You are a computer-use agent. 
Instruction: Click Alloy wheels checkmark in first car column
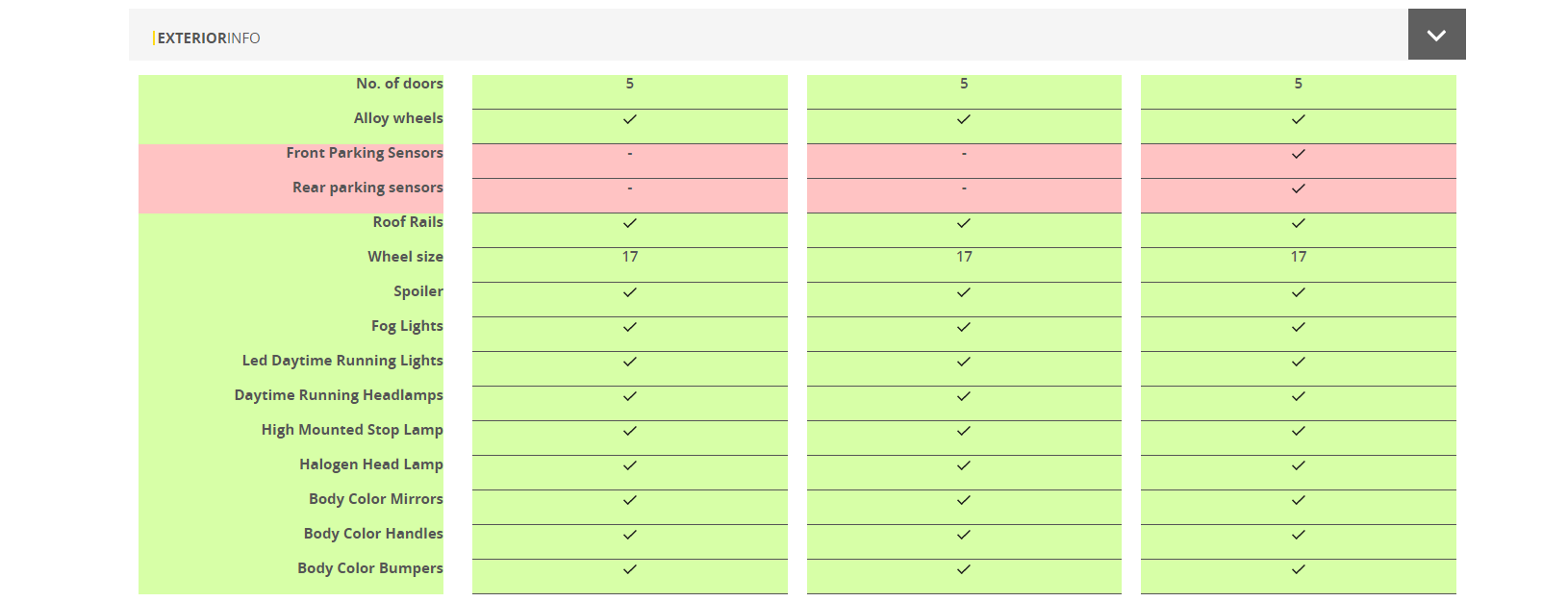point(630,119)
